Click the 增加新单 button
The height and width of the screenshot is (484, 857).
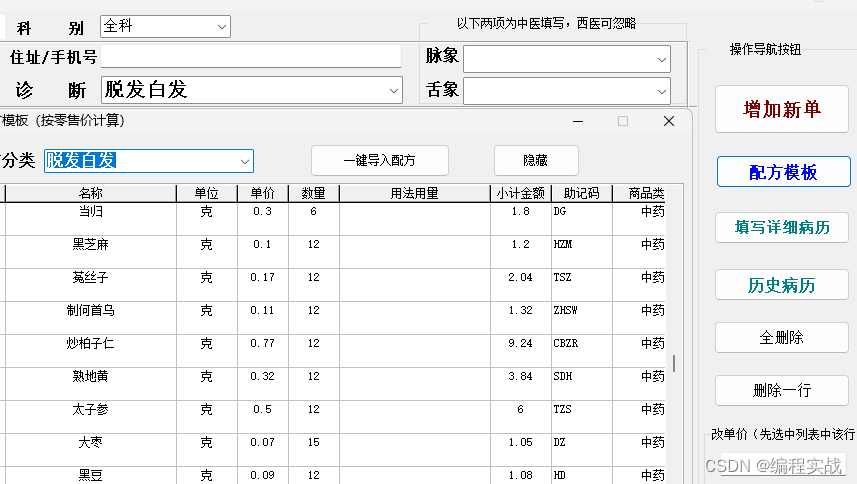(782, 109)
